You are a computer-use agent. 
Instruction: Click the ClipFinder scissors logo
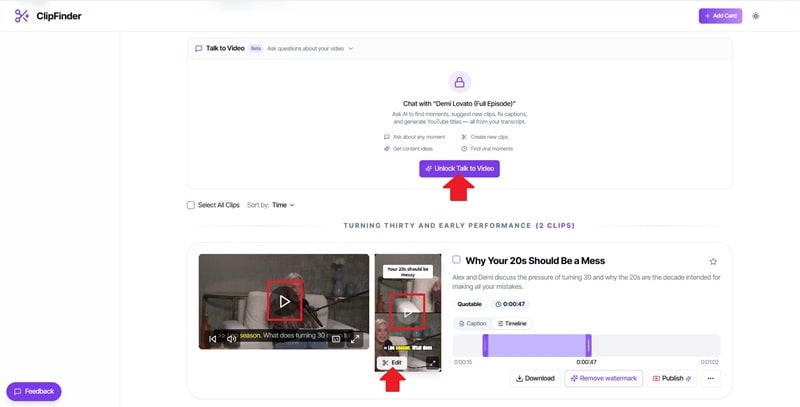[x=21, y=16]
